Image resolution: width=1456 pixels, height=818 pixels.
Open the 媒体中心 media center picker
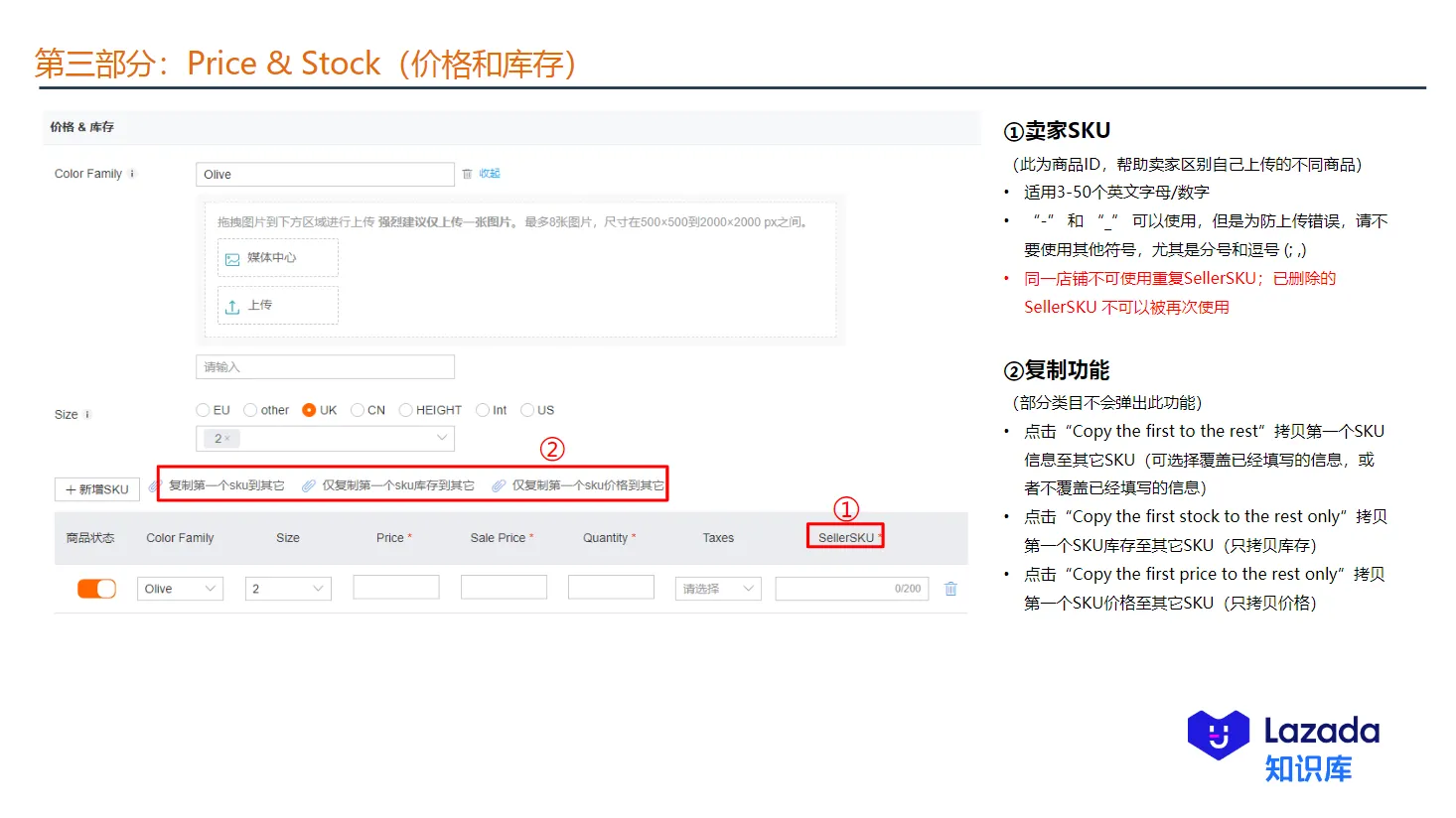pyautogui.click(x=277, y=257)
